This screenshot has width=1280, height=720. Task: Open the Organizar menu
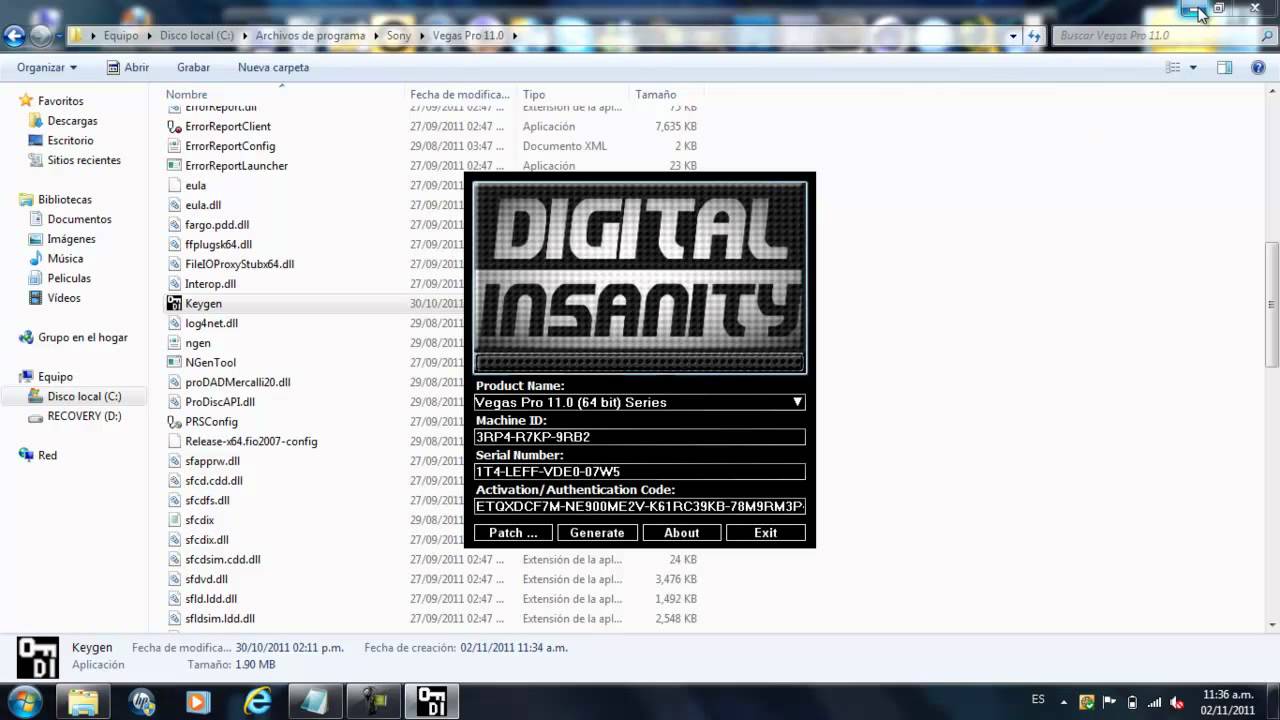47,67
